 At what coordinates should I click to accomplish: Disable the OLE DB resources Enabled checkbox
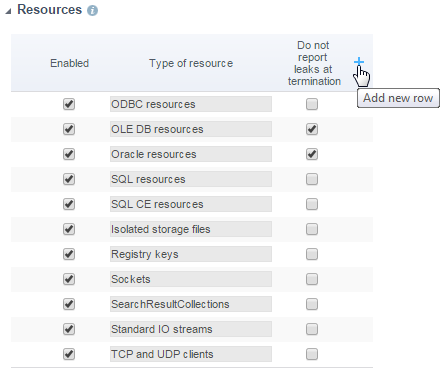click(x=69, y=129)
